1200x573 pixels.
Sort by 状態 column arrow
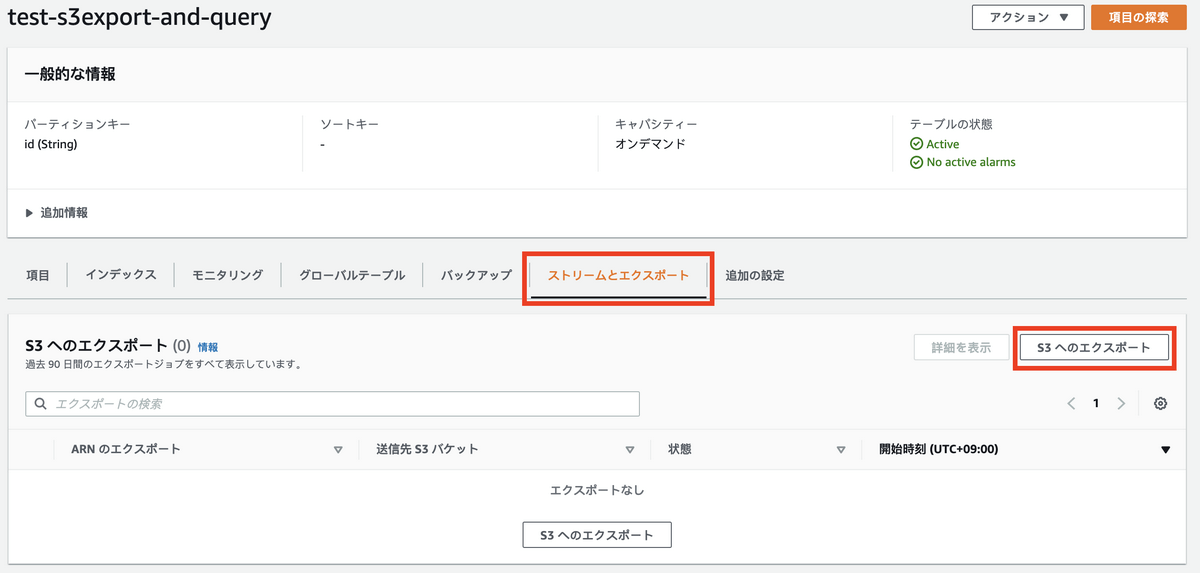click(x=841, y=450)
